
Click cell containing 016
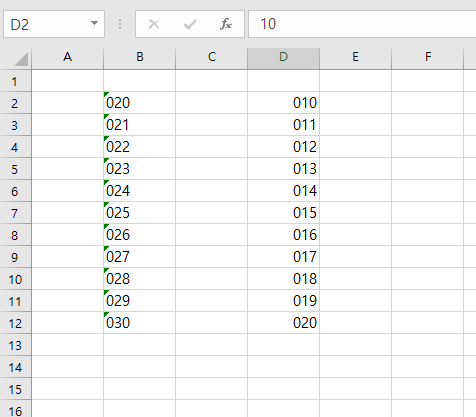click(x=284, y=235)
